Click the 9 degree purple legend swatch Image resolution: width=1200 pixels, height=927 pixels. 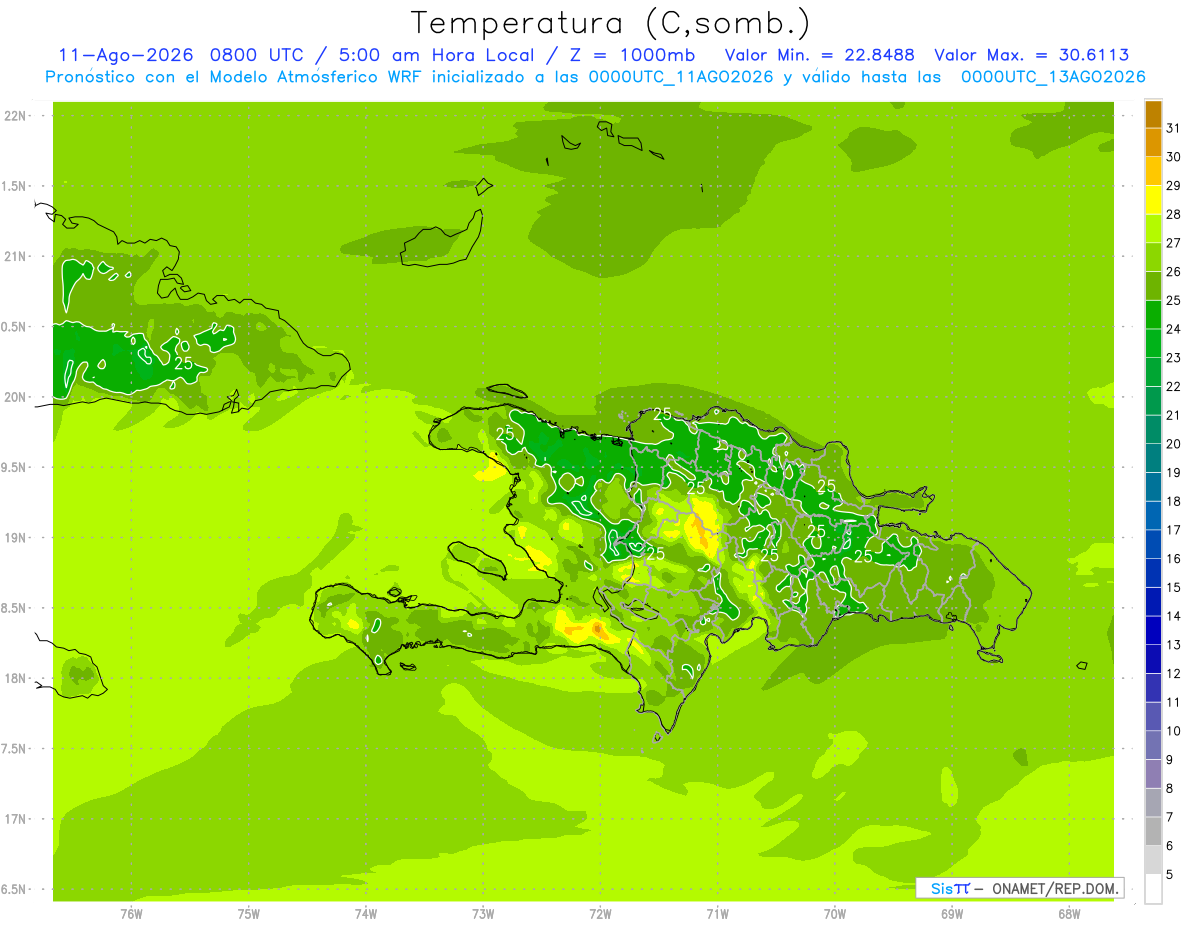[1153, 746]
